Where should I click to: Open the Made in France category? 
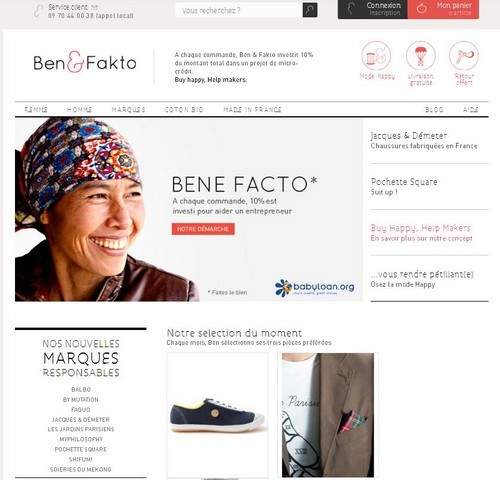(x=252, y=110)
